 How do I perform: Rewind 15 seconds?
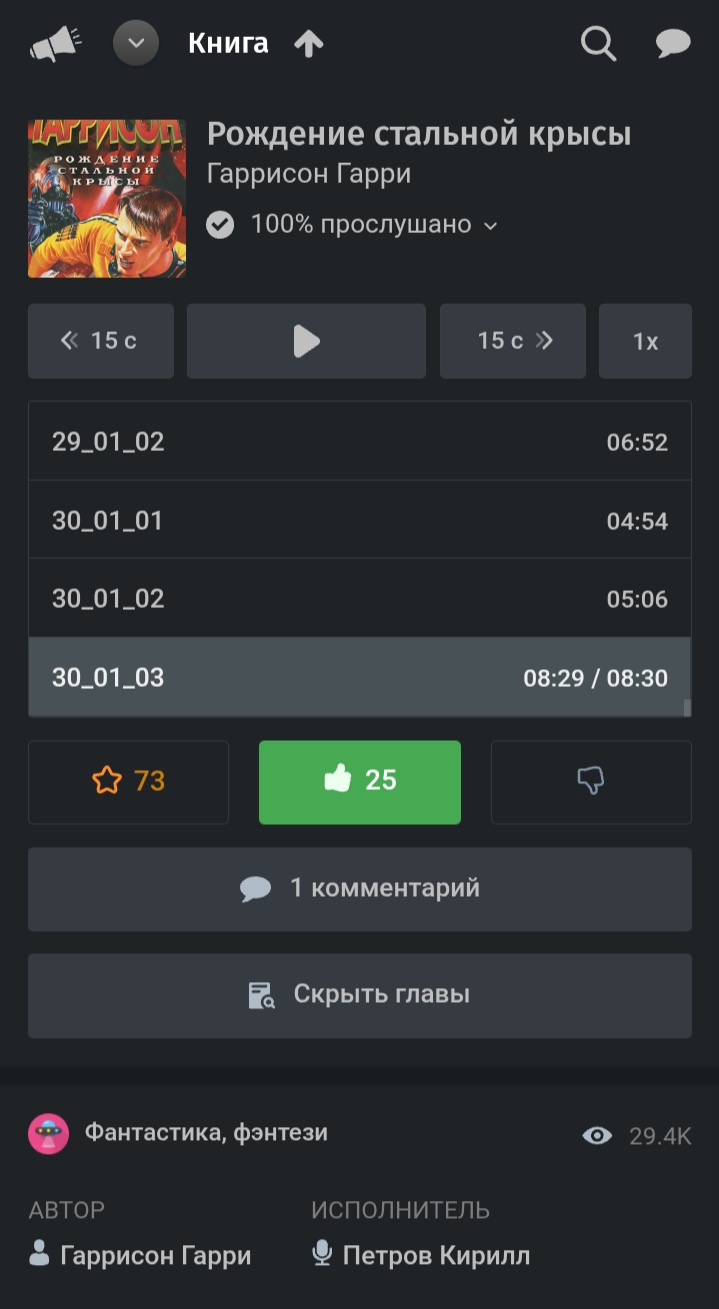(x=100, y=341)
